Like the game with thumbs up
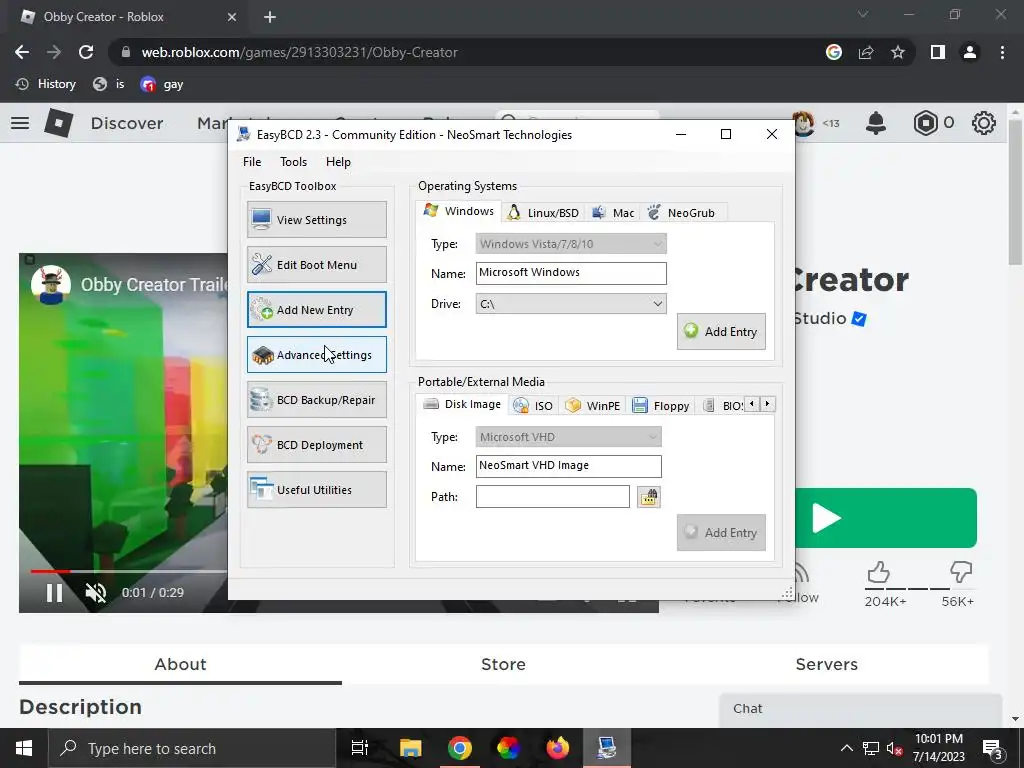This screenshot has height=768, width=1024. [x=879, y=572]
